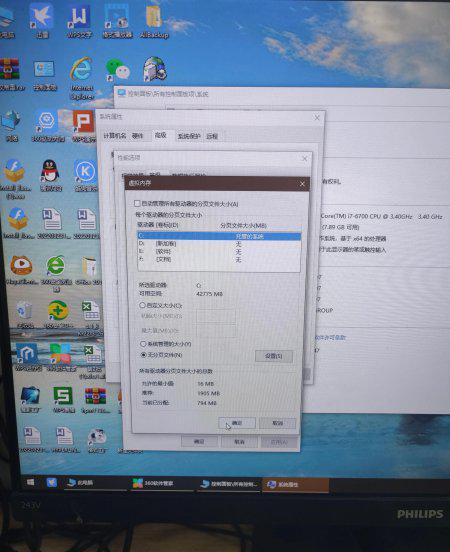Click the blue link in Control Panel System window

[x=330, y=338]
